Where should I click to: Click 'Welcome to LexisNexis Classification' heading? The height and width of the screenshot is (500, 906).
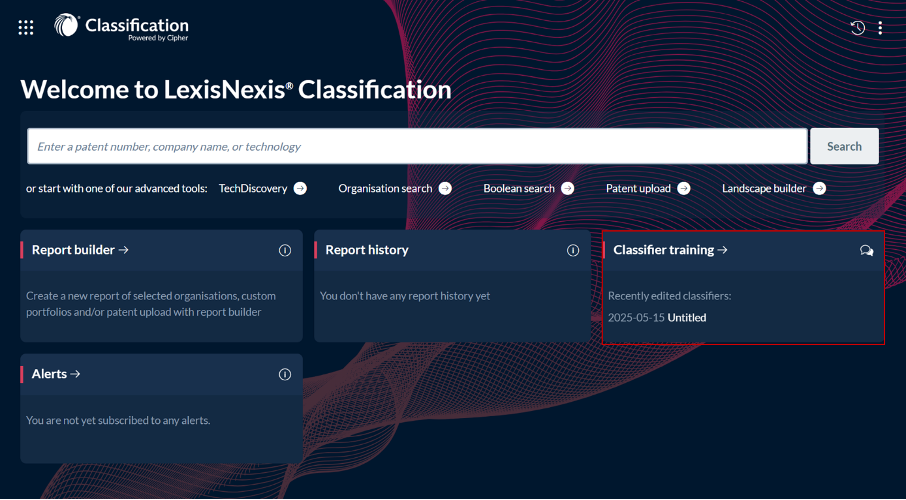(x=236, y=90)
